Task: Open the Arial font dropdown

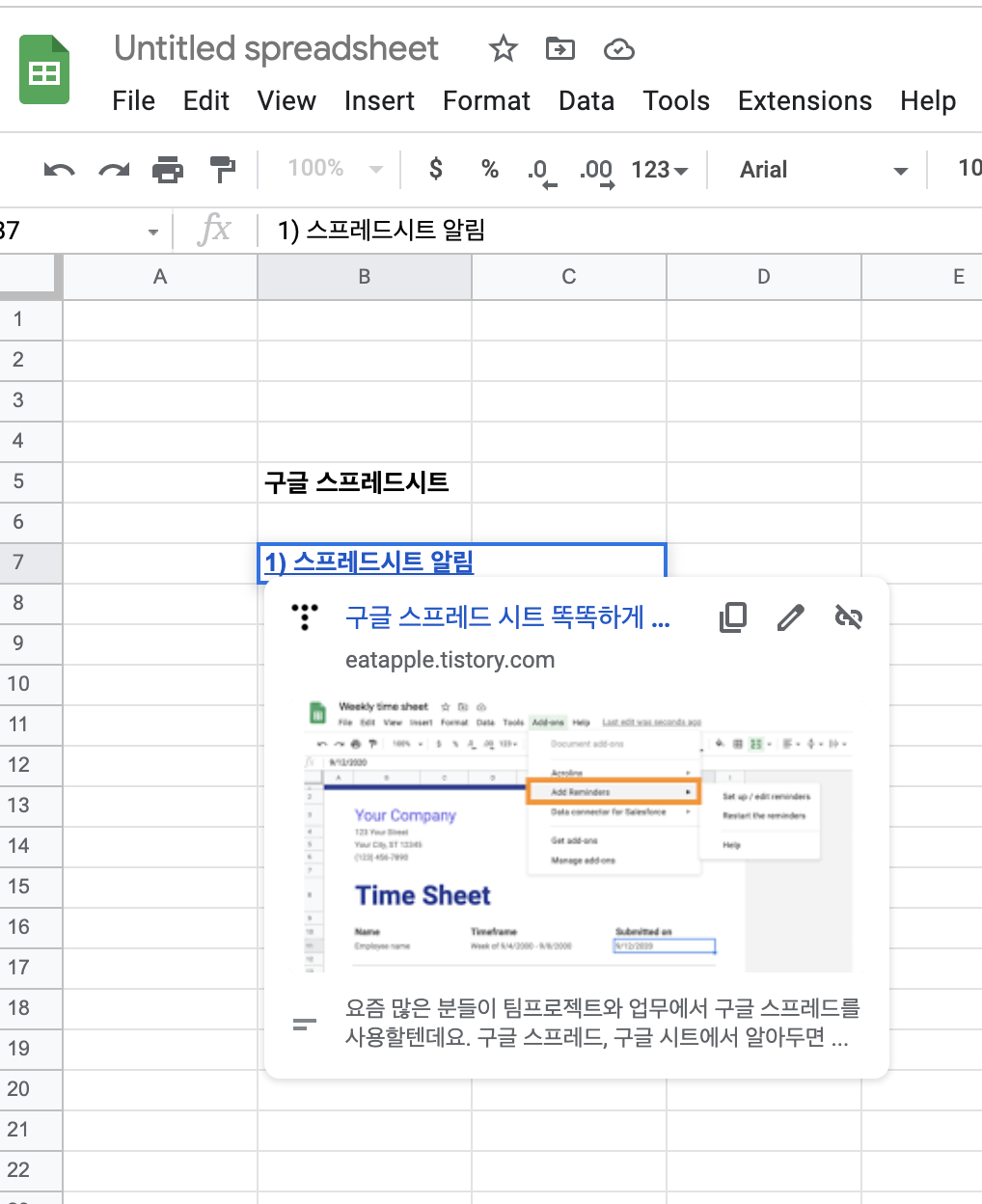Action: tap(825, 170)
